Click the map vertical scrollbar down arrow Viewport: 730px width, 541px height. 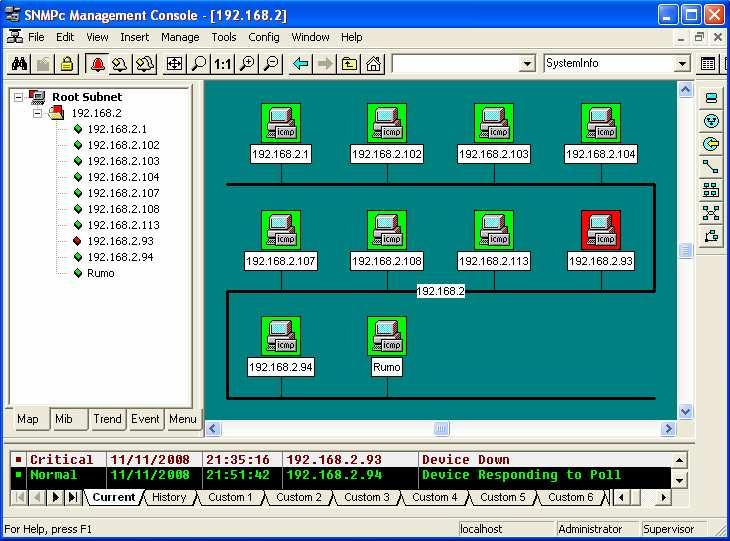pos(685,412)
